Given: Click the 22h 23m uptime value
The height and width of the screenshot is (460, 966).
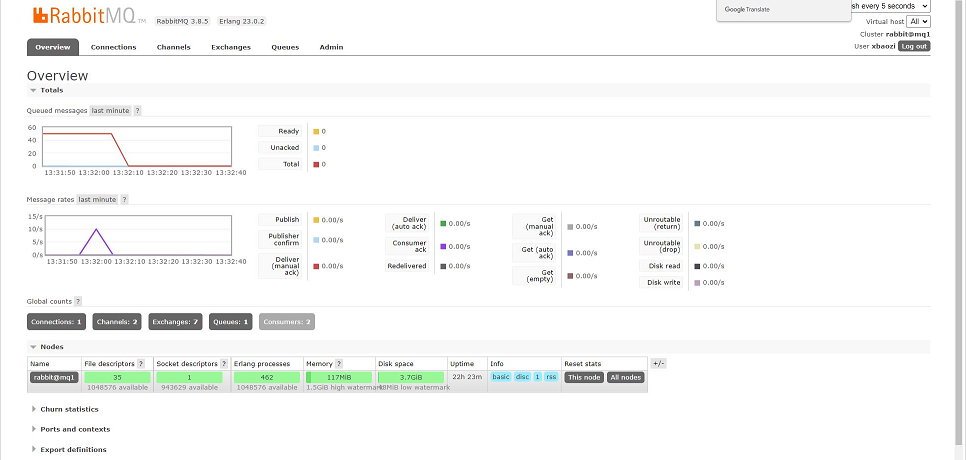Looking at the screenshot, I should click(467, 377).
